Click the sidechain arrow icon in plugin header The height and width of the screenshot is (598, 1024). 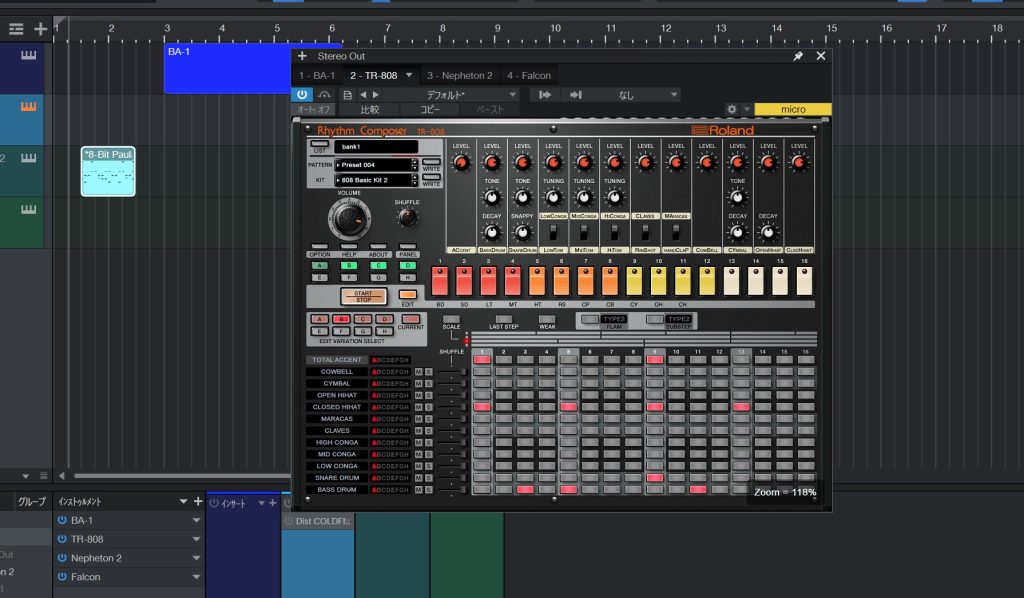[545, 94]
